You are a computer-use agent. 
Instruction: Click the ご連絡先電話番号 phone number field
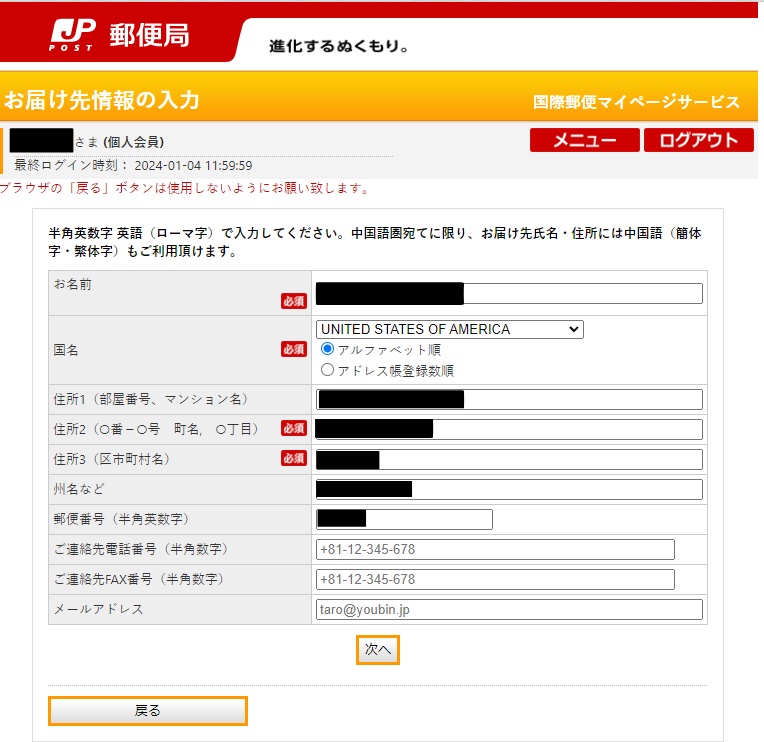pyautogui.click(x=495, y=549)
